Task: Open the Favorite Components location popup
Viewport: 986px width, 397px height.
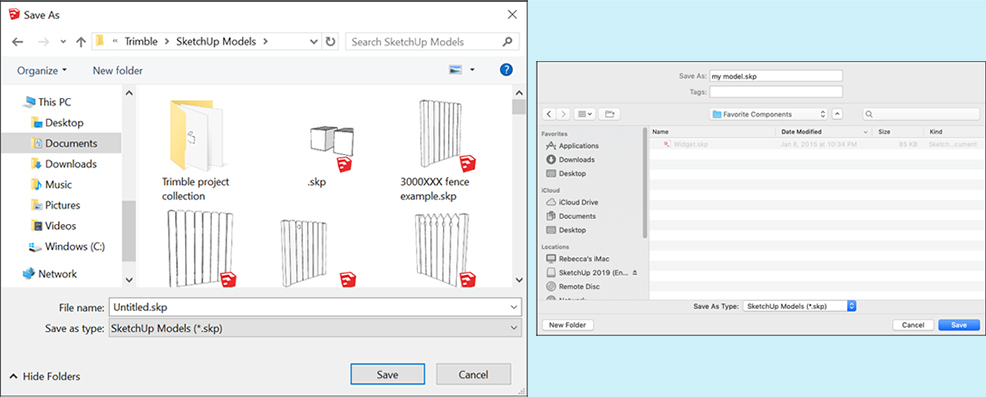Action: (768, 114)
